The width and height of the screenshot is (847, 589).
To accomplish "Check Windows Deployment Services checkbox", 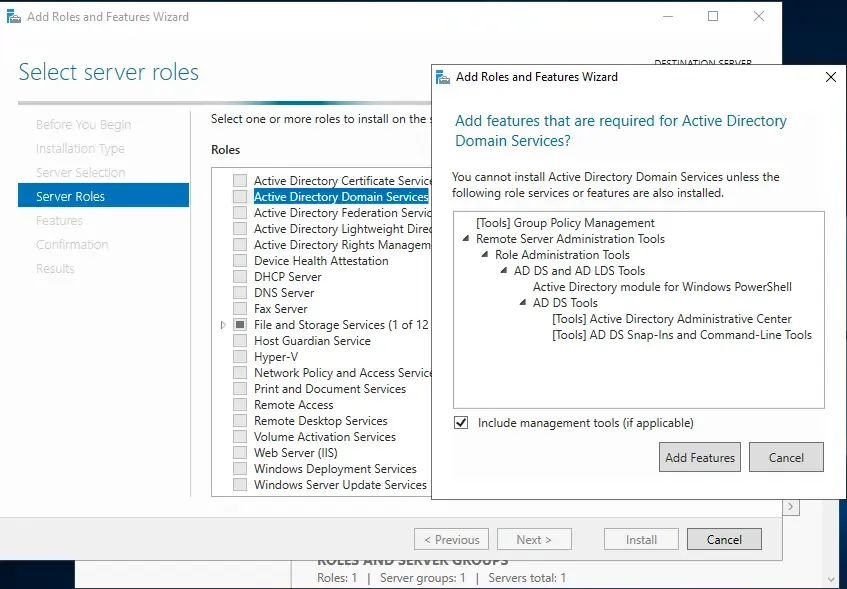I will (240, 468).
